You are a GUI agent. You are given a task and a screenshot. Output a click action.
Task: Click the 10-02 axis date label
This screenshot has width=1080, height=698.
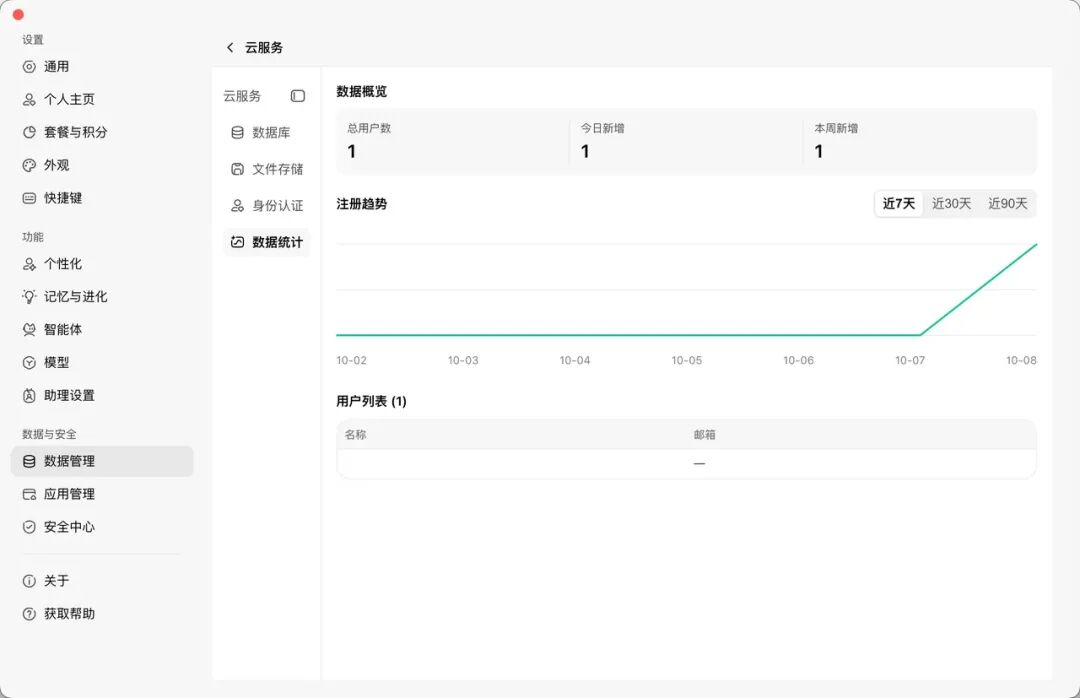pos(351,360)
